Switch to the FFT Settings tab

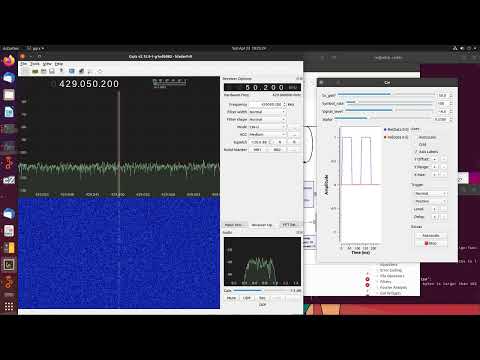click(x=289, y=225)
